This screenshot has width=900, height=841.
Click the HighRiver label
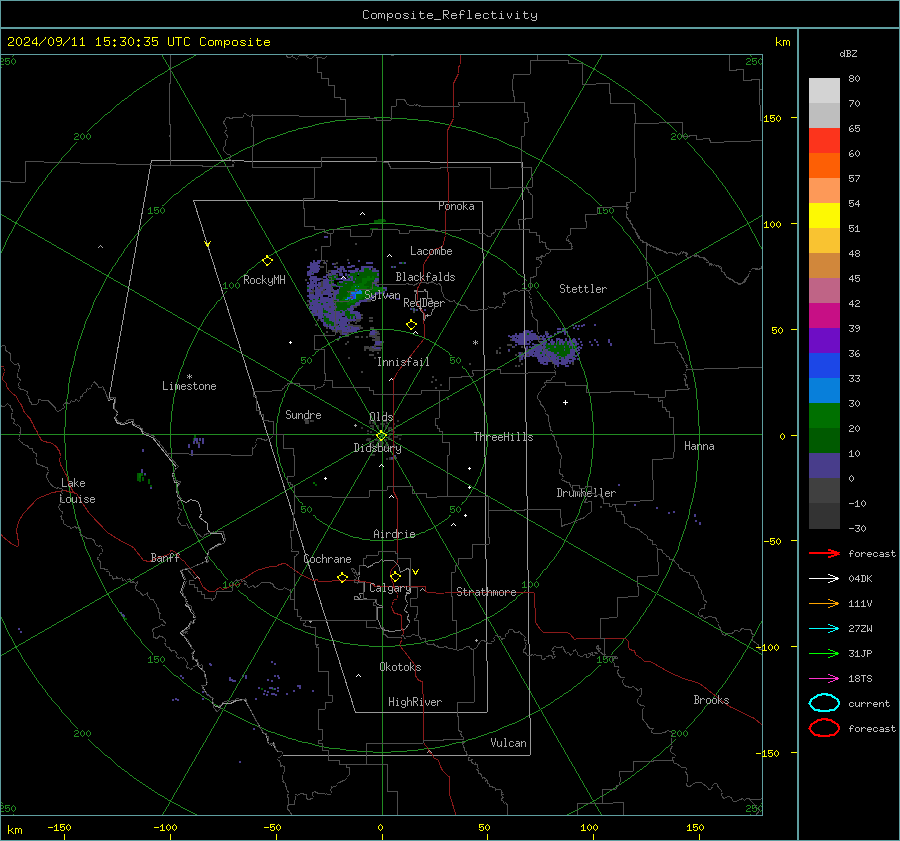pyautogui.click(x=415, y=702)
